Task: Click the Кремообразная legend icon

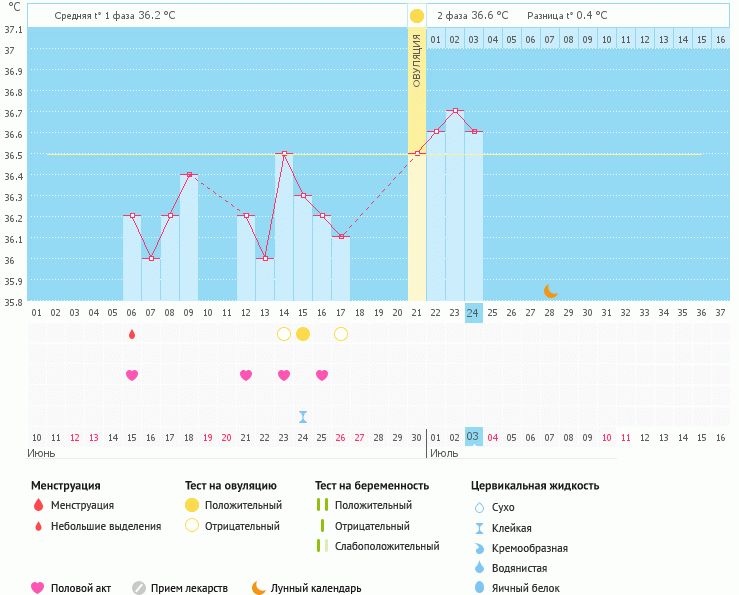Action: [x=479, y=548]
